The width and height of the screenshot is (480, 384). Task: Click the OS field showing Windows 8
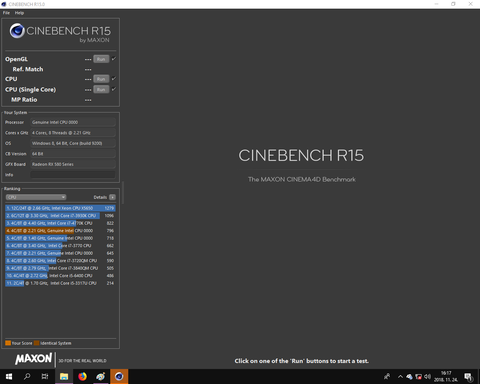[73, 143]
